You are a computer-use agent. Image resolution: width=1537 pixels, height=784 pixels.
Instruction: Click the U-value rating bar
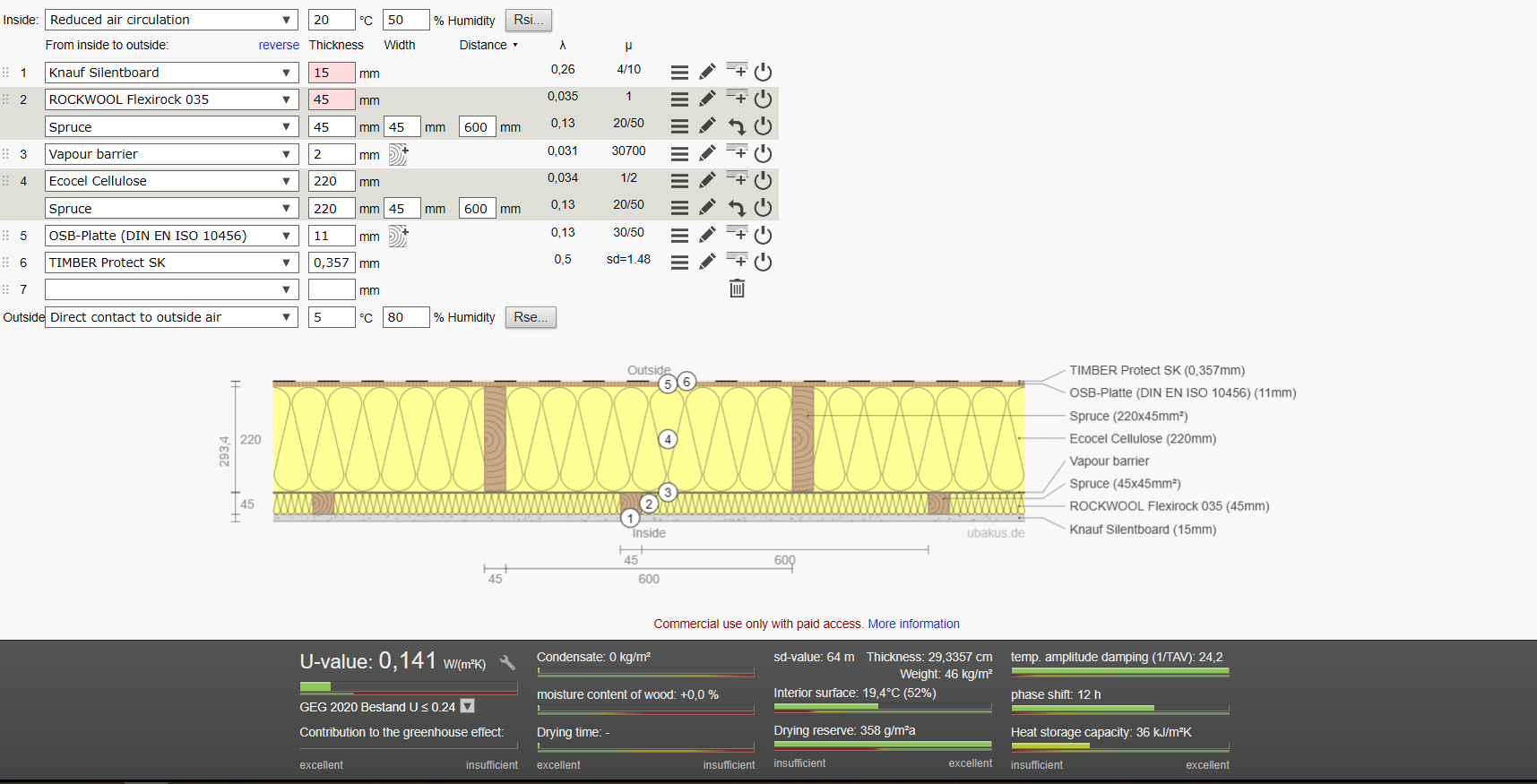point(409,687)
